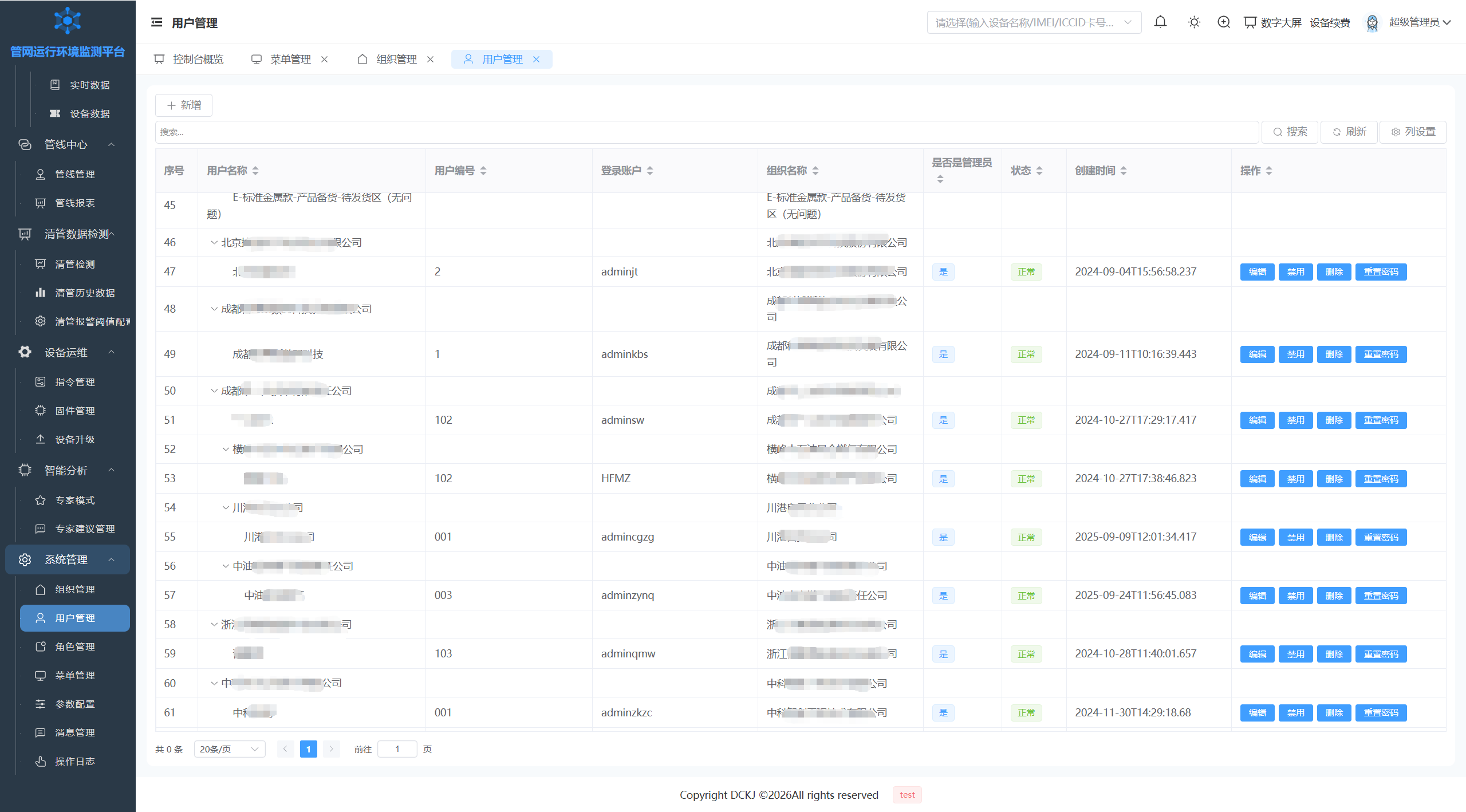
Task: Open 实时数据 in sidebar
Action: pyautogui.click(x=80, y=85)
